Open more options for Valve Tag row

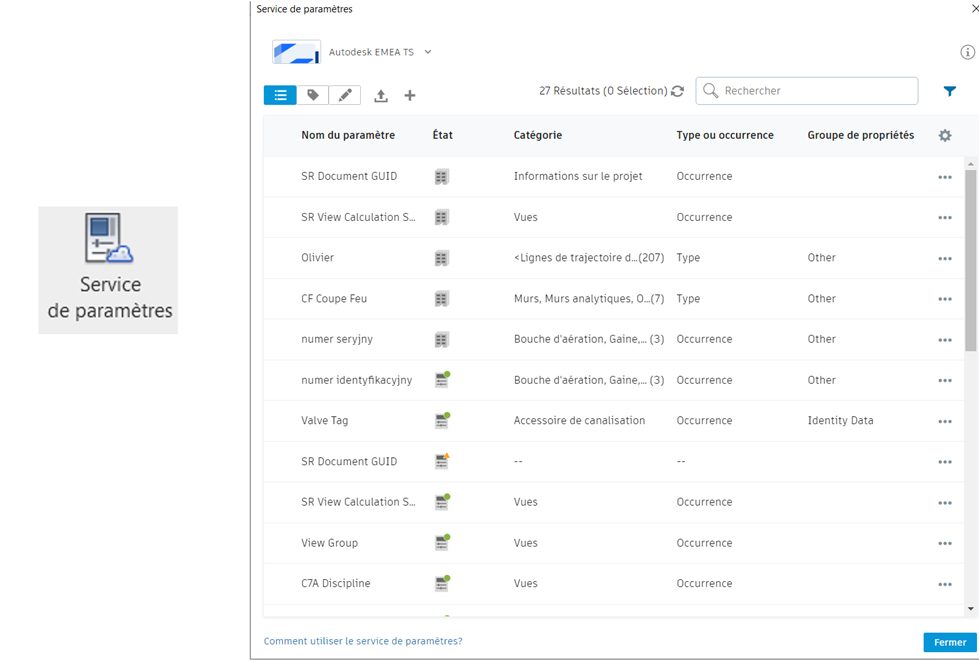(945, 421)
